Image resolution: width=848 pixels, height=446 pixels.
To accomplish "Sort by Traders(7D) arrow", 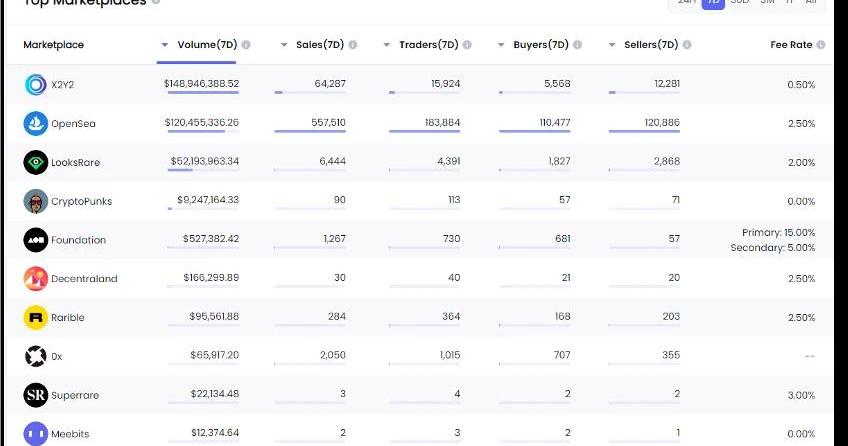I will [x=386, y=45].
